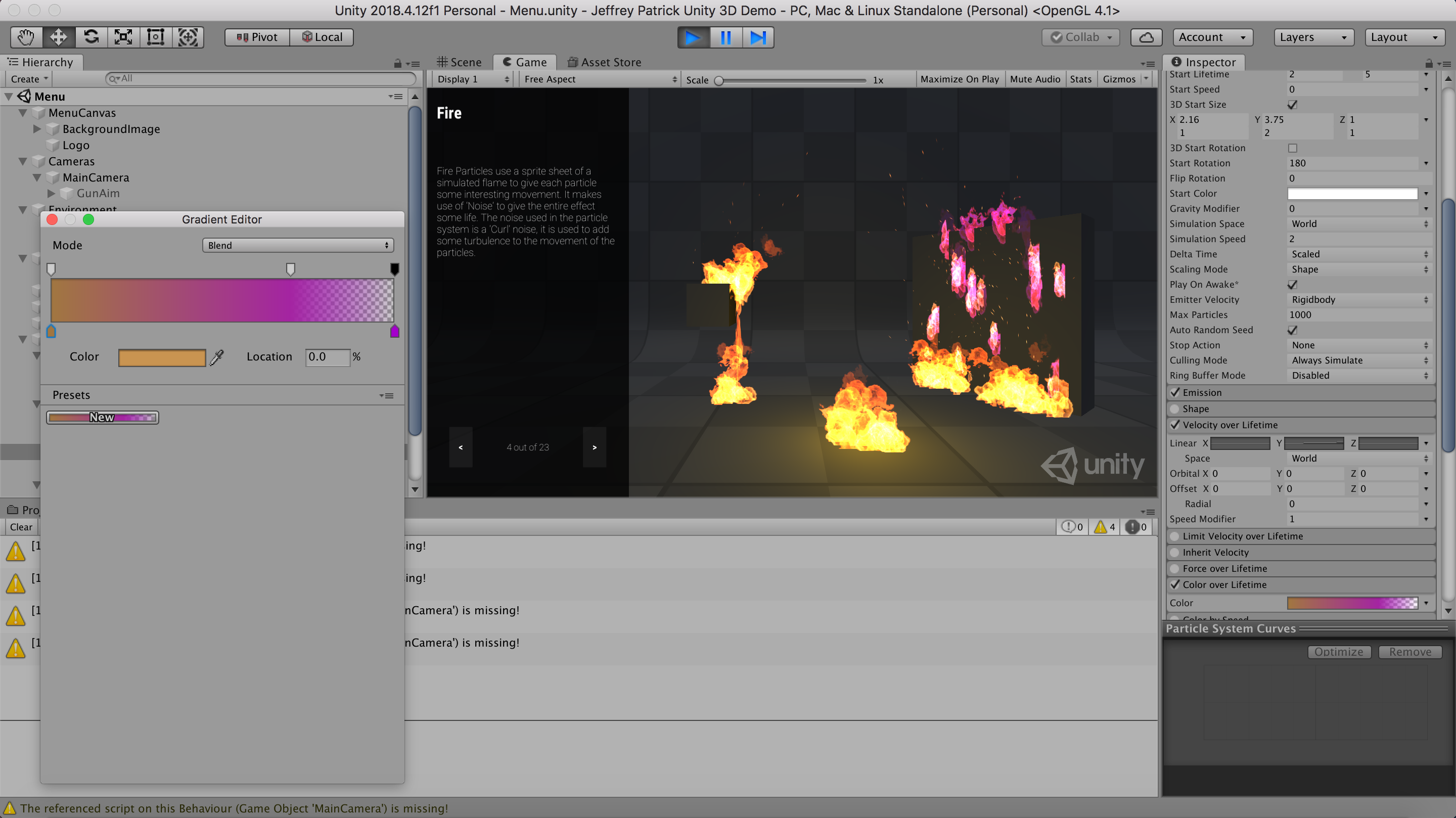Click the gradient Location input field

(328, 357)
